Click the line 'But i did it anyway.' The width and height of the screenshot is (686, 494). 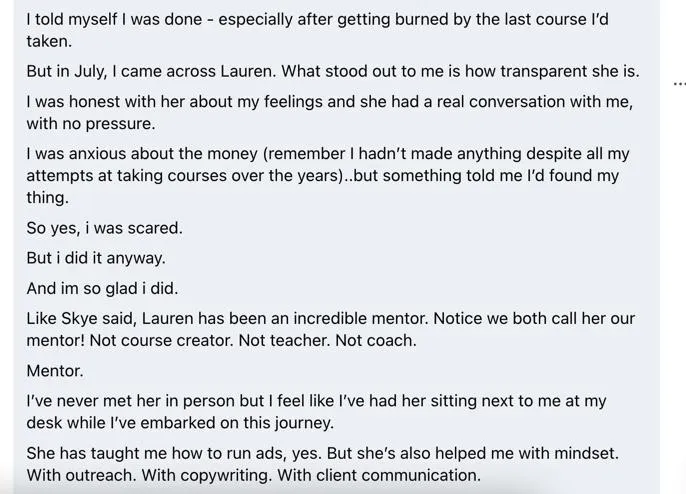[96, 258]
